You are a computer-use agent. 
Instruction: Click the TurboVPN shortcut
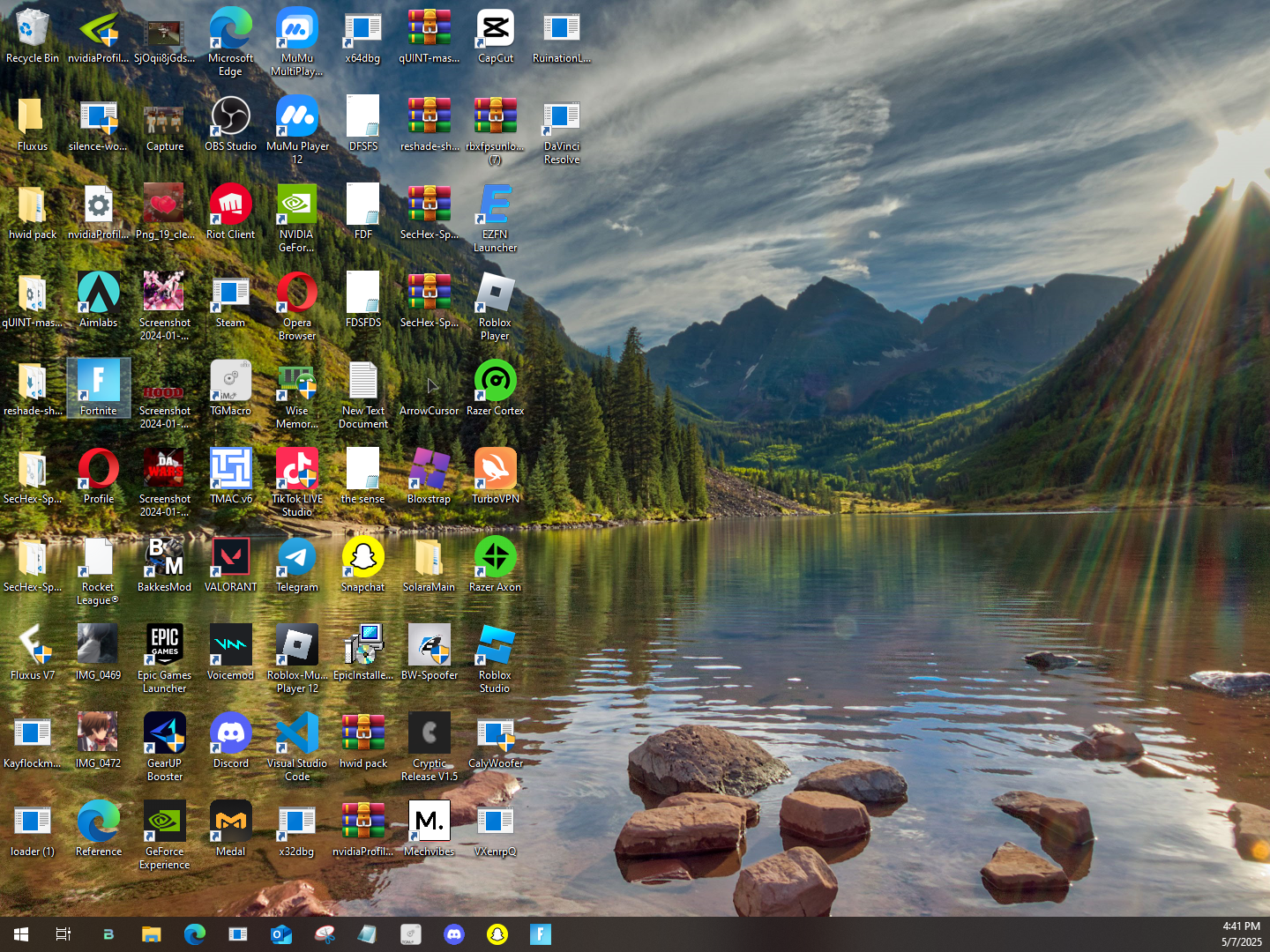tap(496, 477)
